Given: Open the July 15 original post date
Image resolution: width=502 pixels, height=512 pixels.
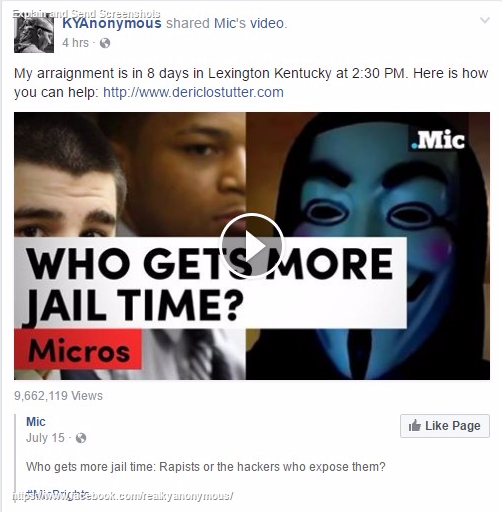Looking at the screenshot, I should (45, 438).
